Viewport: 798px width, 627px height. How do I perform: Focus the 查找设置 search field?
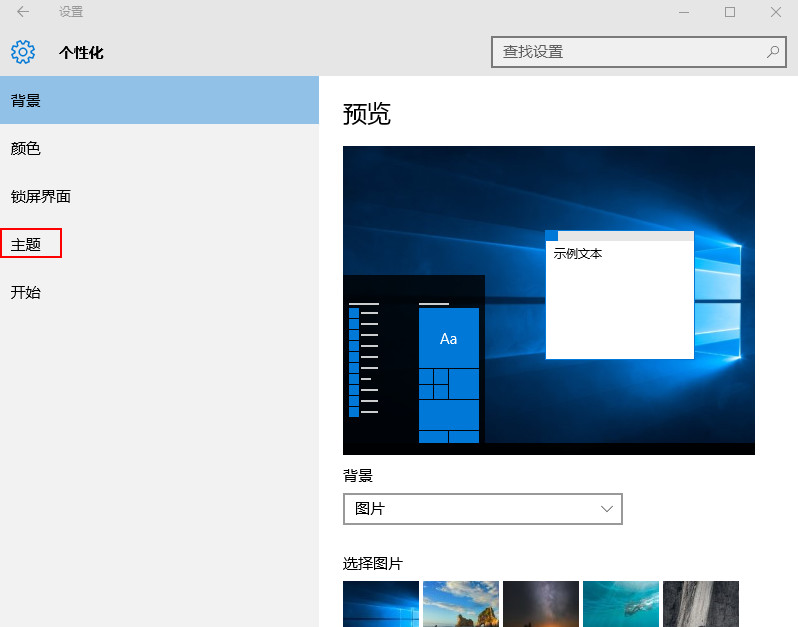pos(630,52)
